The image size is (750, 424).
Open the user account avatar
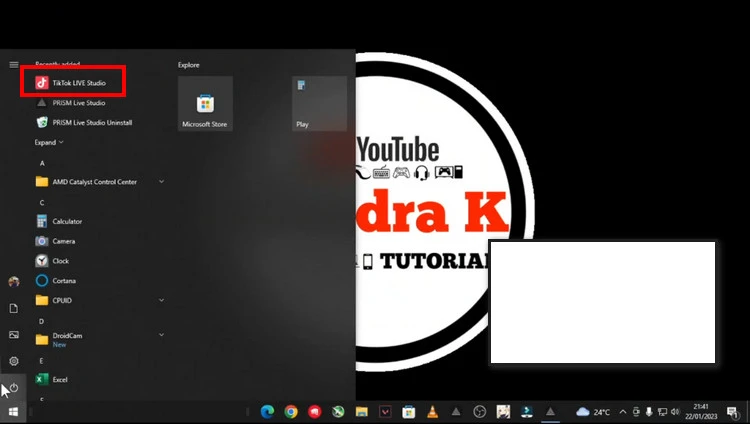click(14, 282)
